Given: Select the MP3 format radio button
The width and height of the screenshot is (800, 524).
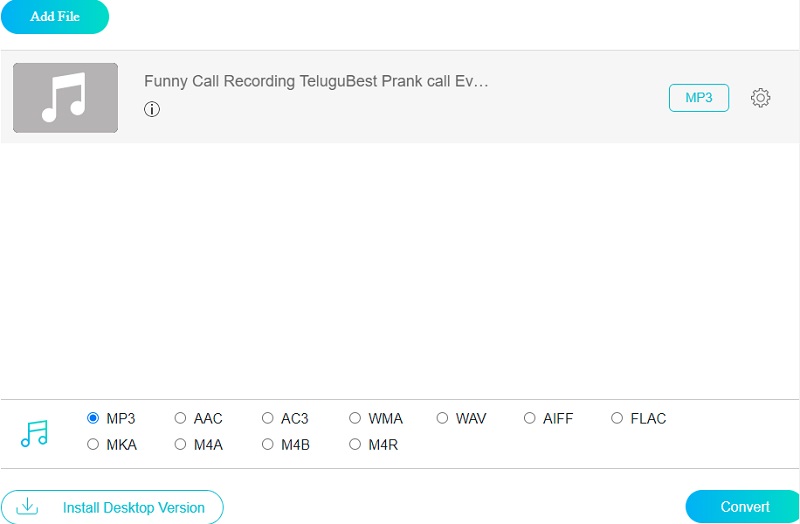Looking at the screenshot, I should [x=93, y=419].
